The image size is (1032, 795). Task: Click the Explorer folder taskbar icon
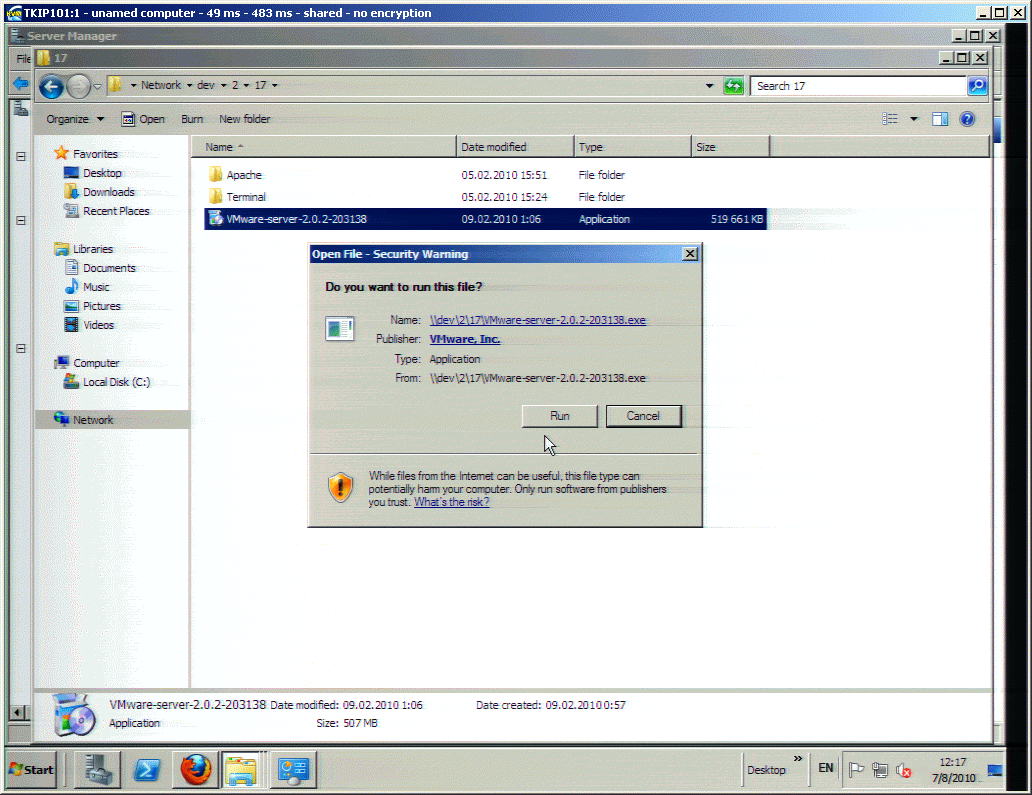[x=242, y=769]
